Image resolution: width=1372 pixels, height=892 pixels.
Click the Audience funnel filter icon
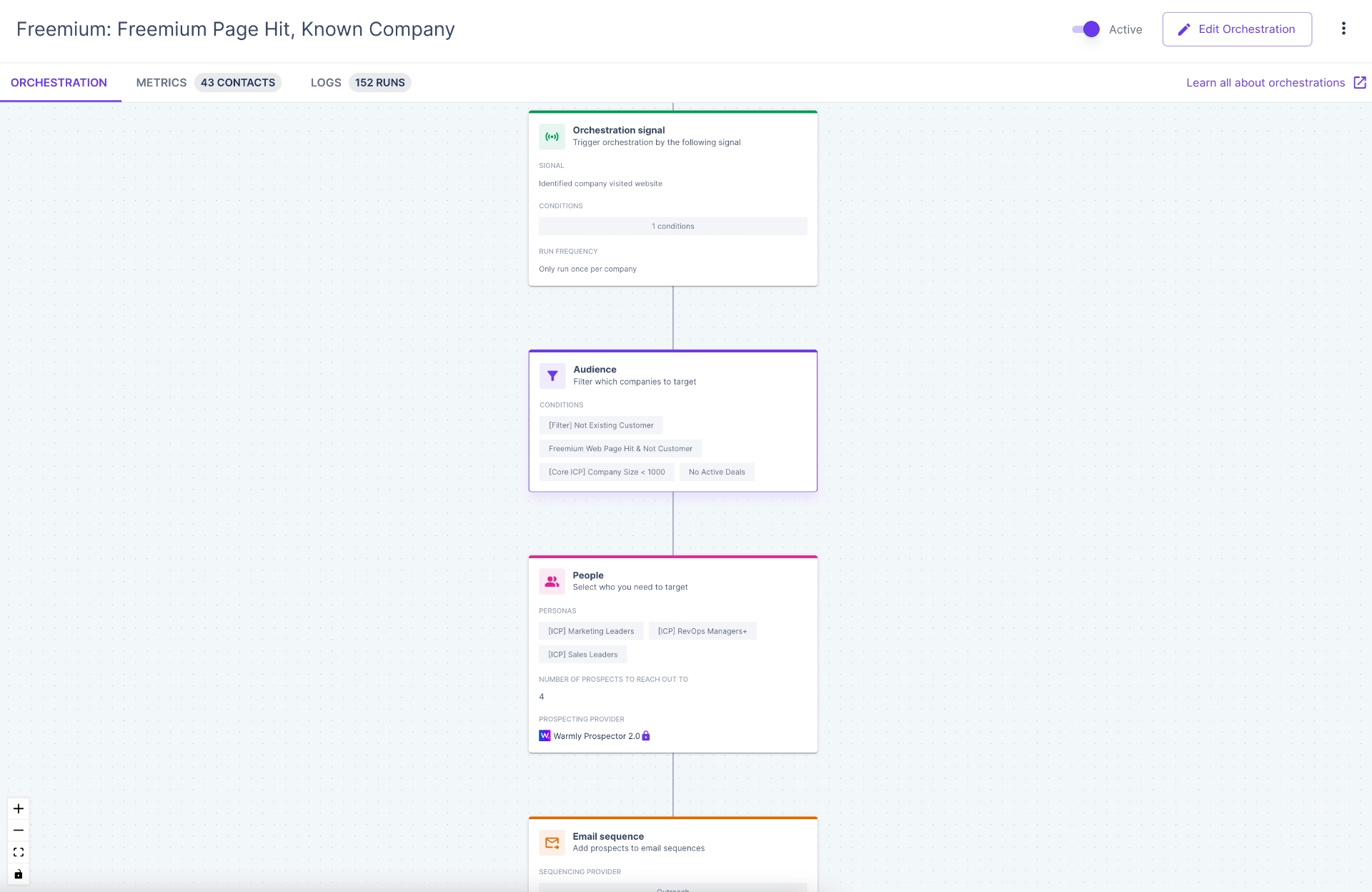coord(552,376)
